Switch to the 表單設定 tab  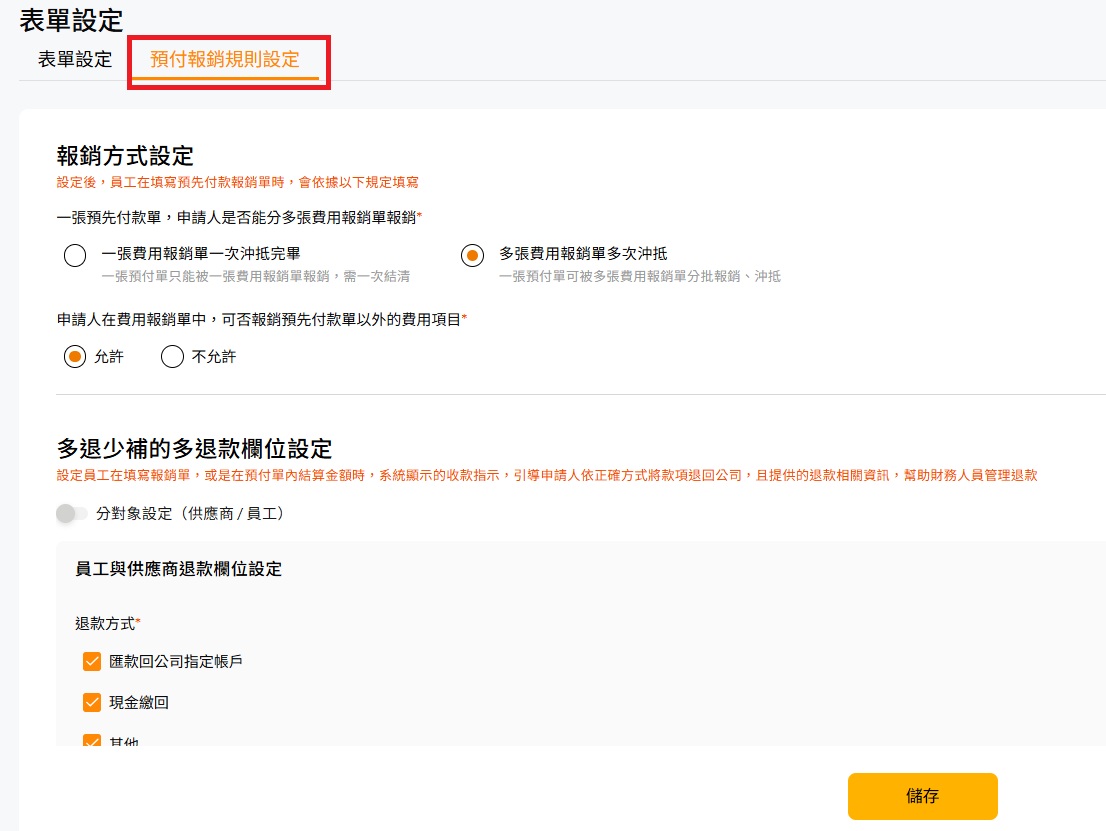[x=75, y=59]
